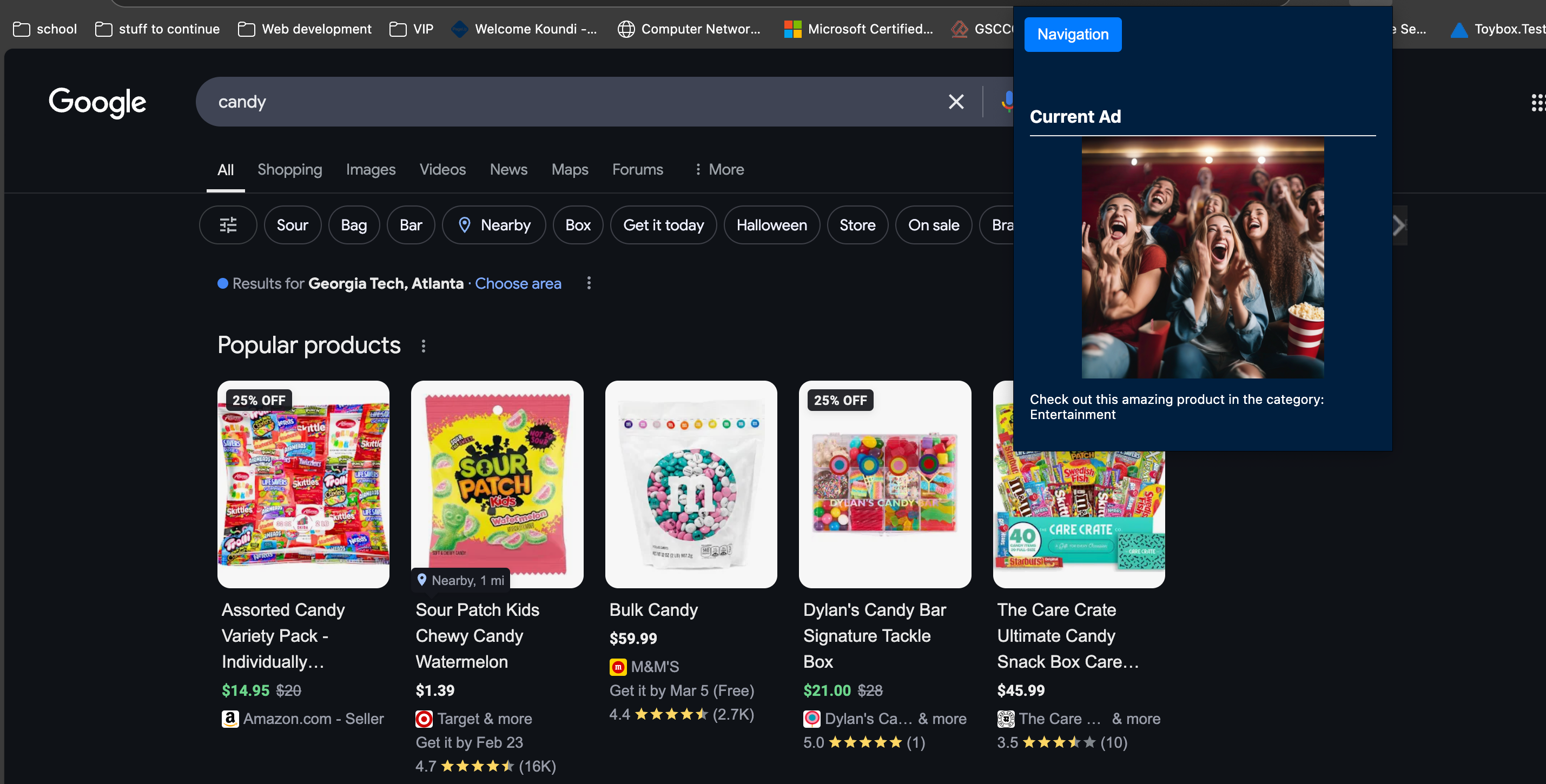Viewport: 1546px width, 784px height.
Task: Switch to the Shopping tab
Action: pos(290,170)
